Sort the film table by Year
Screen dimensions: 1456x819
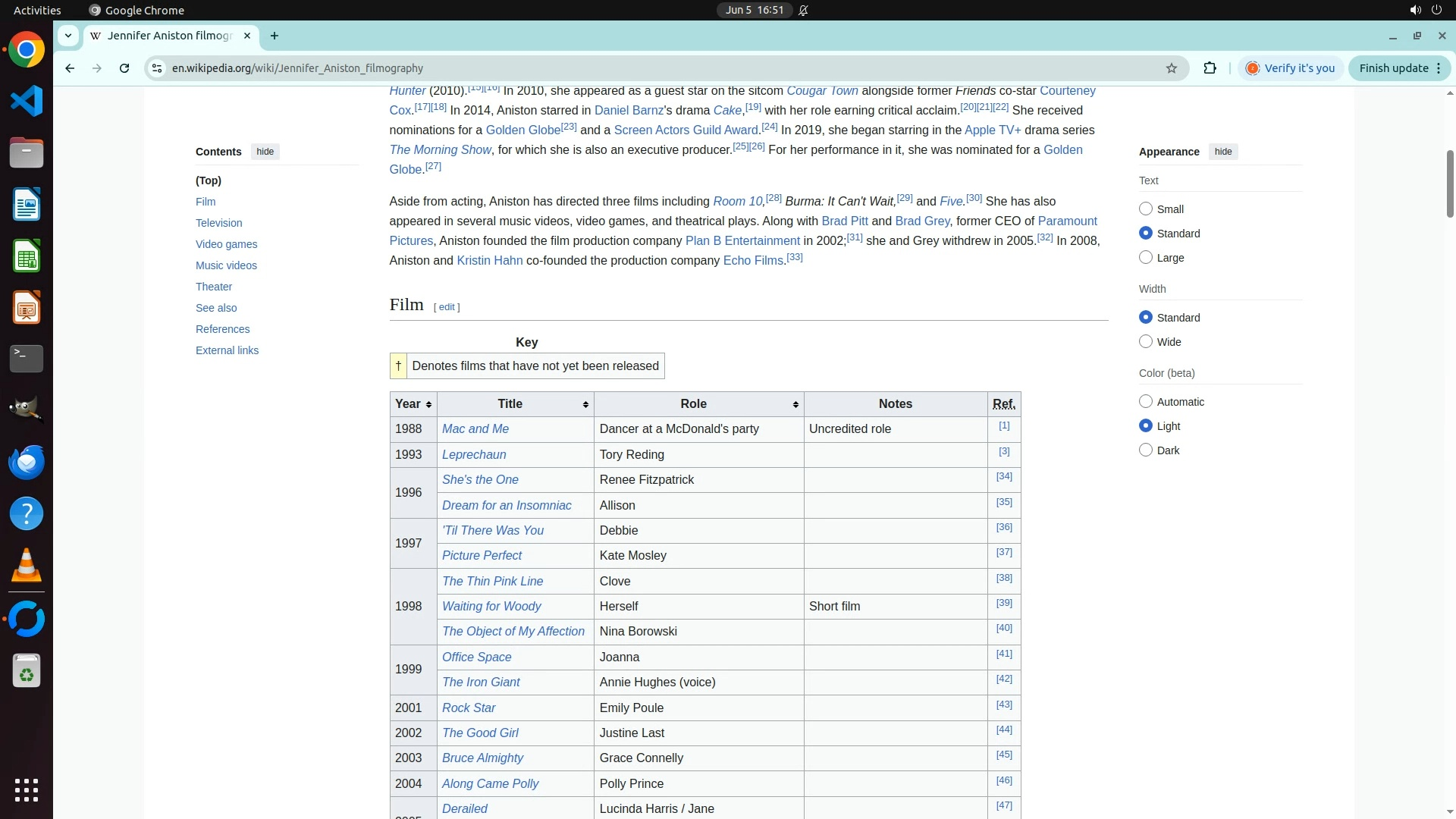(428, 405)
